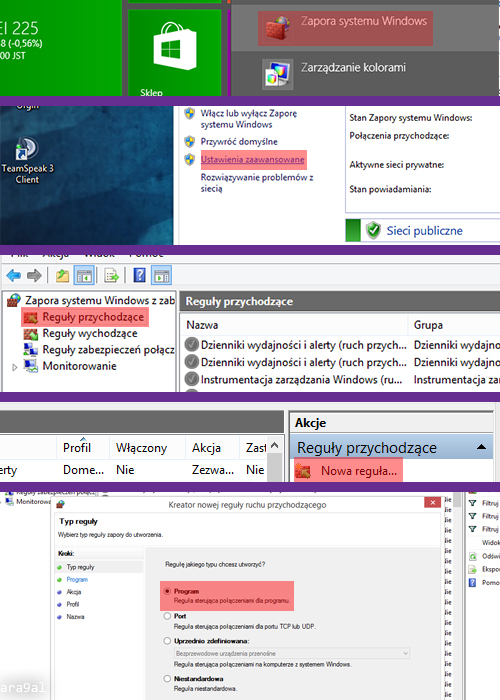This screenshot has height=700, width=500.
Task: Select the Niestandardowa radio button
Action: [167, 679]
